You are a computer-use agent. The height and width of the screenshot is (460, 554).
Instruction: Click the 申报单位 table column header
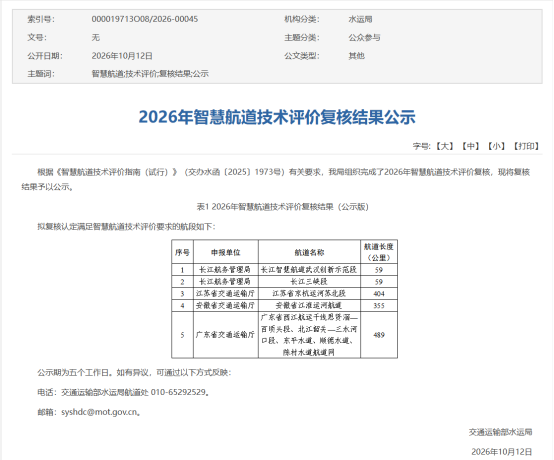tap(225, 252)
